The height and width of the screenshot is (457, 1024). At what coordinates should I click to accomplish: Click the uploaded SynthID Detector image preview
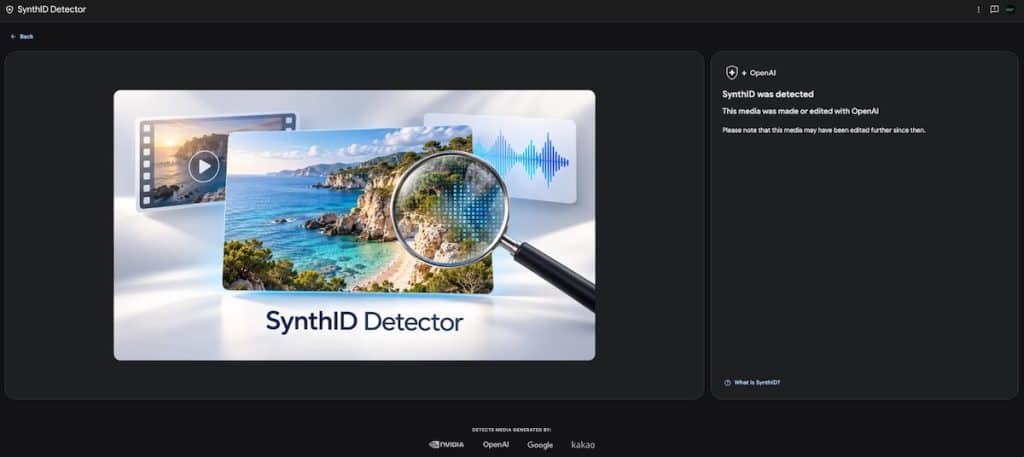click(354, 225)
